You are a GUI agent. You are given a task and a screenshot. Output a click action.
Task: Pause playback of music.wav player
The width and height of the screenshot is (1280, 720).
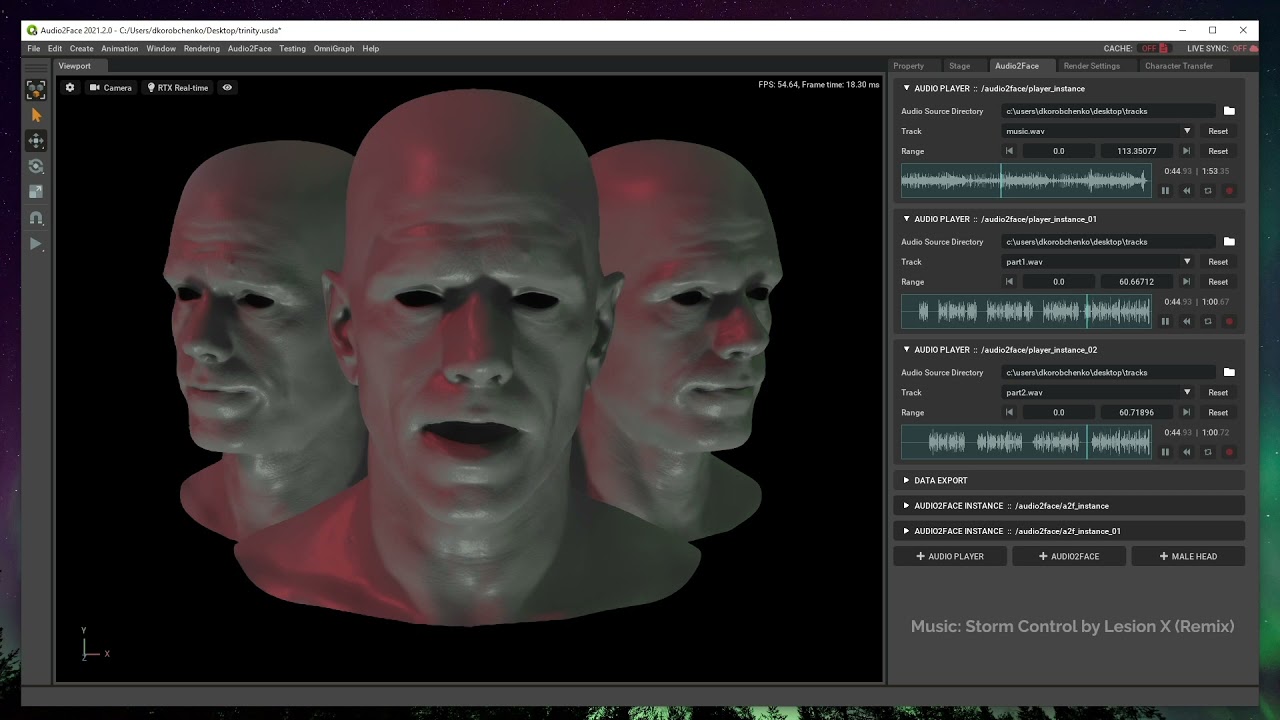click(x=1165, y=191)
